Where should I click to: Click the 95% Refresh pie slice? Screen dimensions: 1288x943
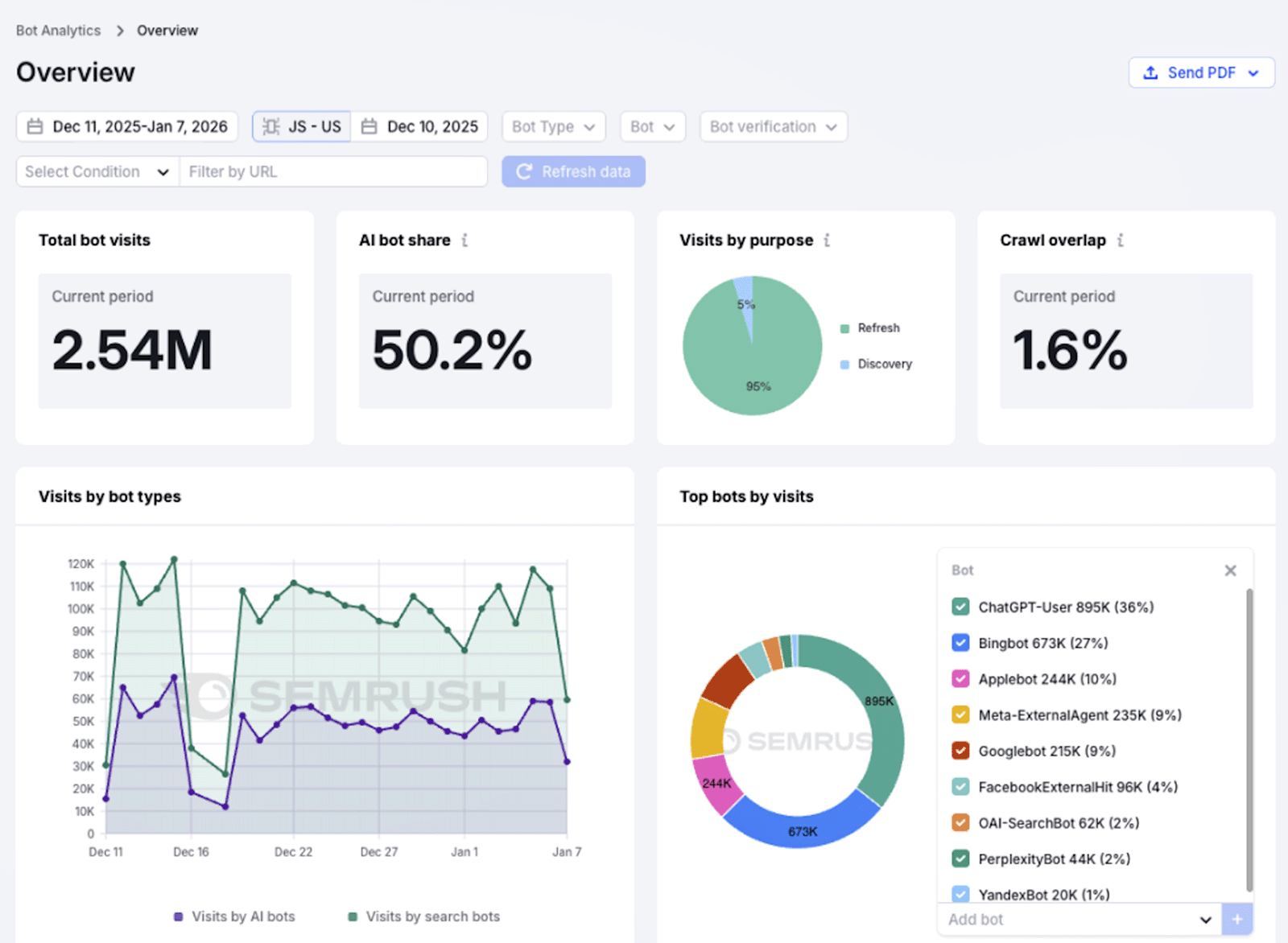point(753,370)
